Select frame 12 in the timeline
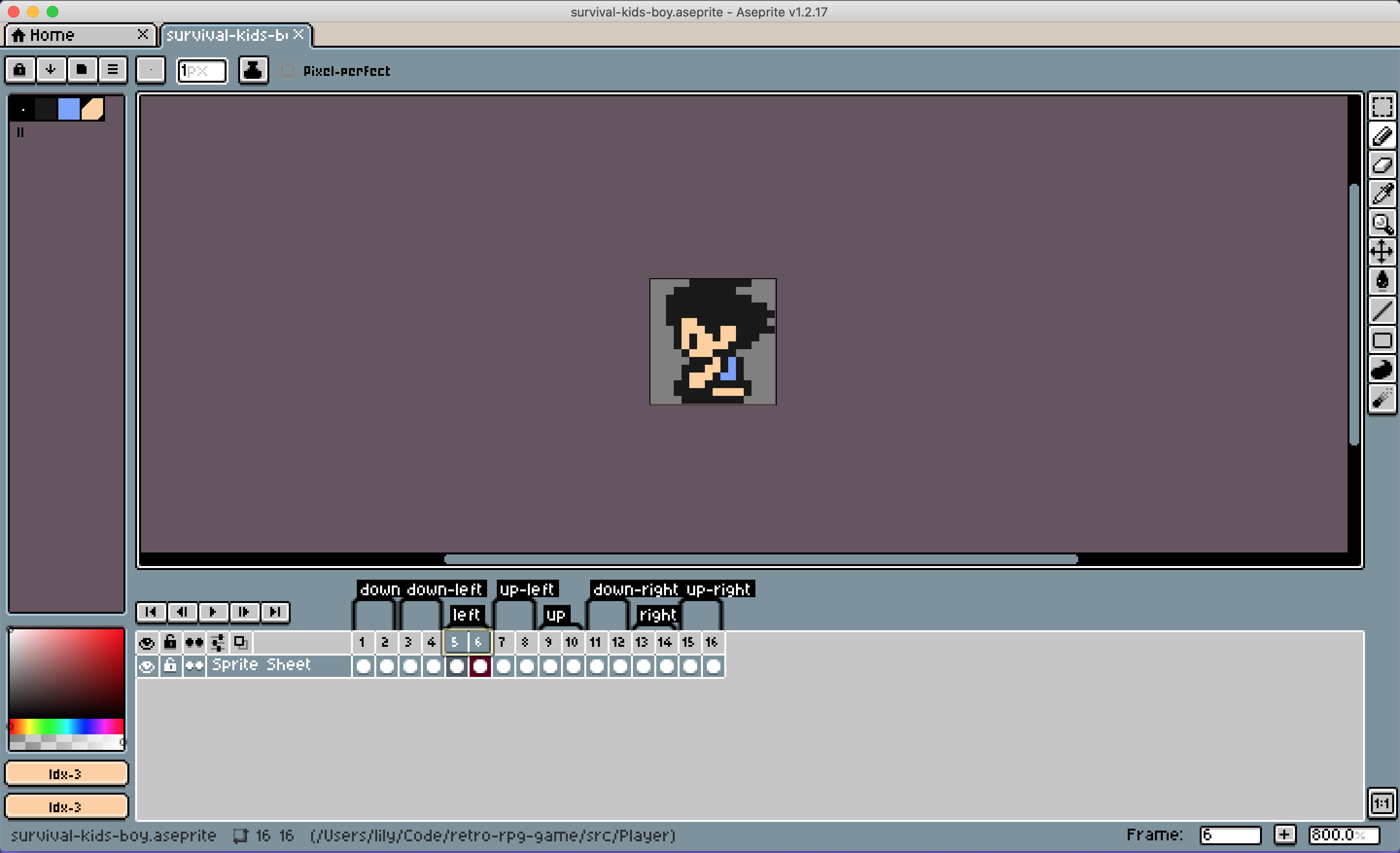 point(618,643)
